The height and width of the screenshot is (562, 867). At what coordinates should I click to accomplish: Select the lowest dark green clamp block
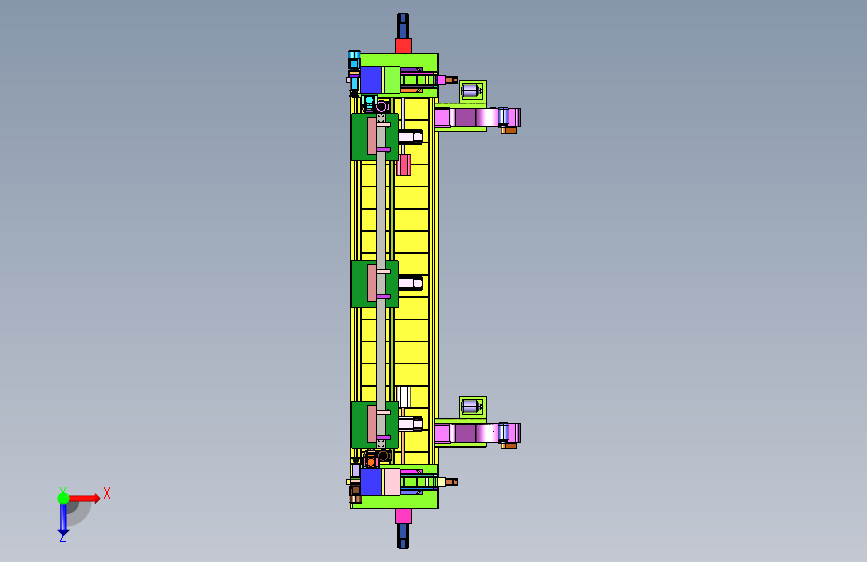374,425
